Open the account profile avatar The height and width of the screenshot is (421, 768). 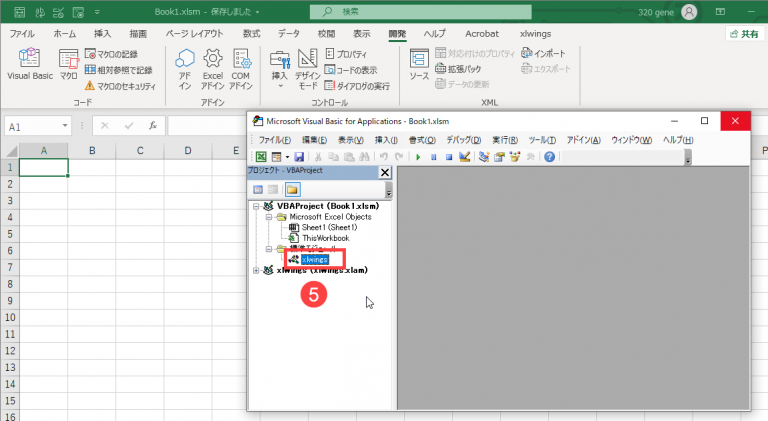click(689, 12)
